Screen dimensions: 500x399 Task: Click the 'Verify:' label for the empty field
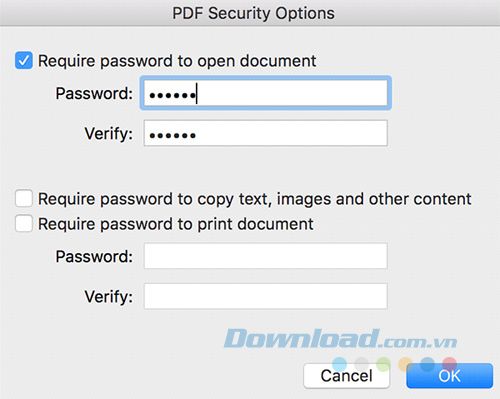point(109,296)
